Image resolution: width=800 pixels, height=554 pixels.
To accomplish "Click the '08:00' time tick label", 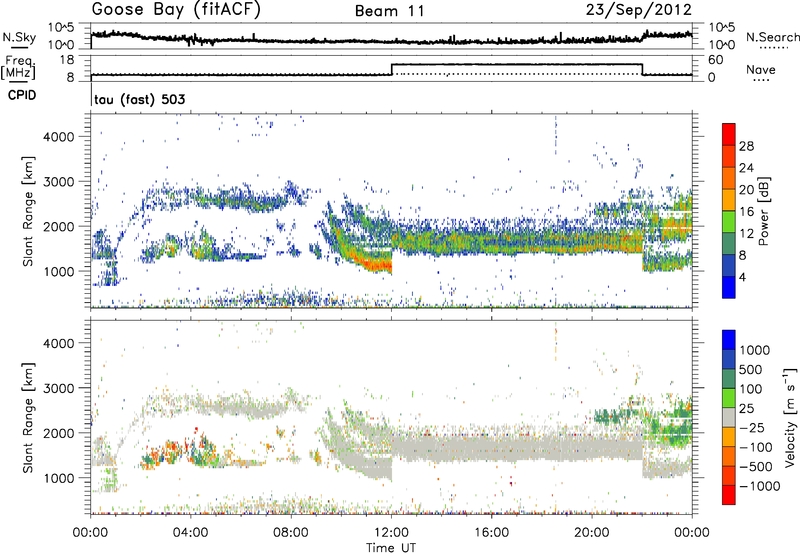I will (x=291, y=533).
